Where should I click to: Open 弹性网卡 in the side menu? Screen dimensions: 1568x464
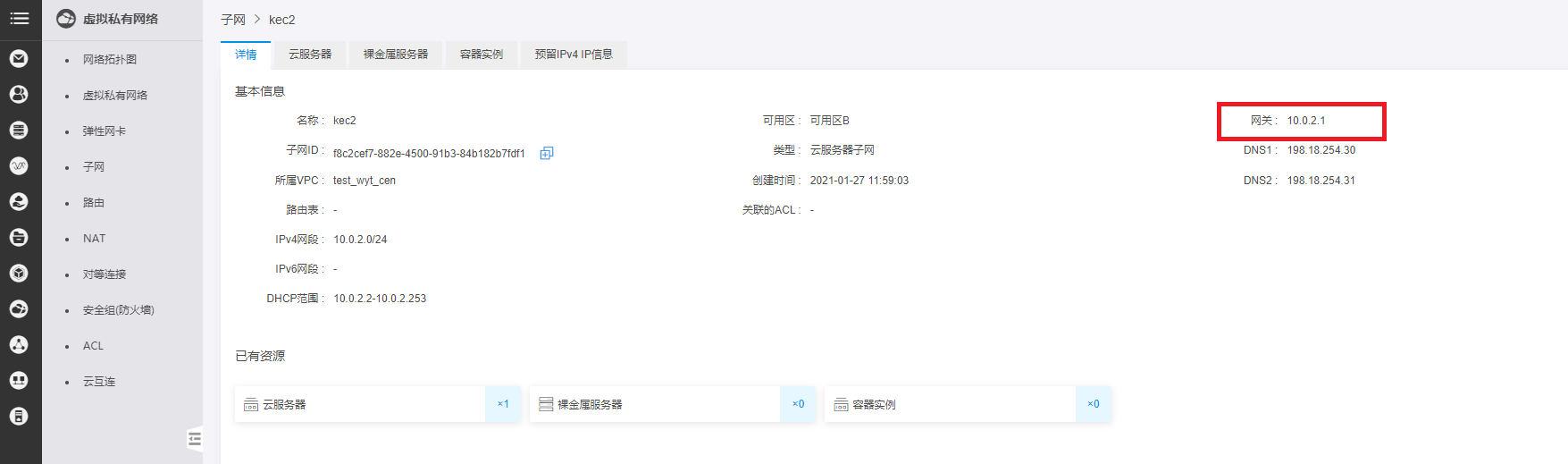[105, 131]
